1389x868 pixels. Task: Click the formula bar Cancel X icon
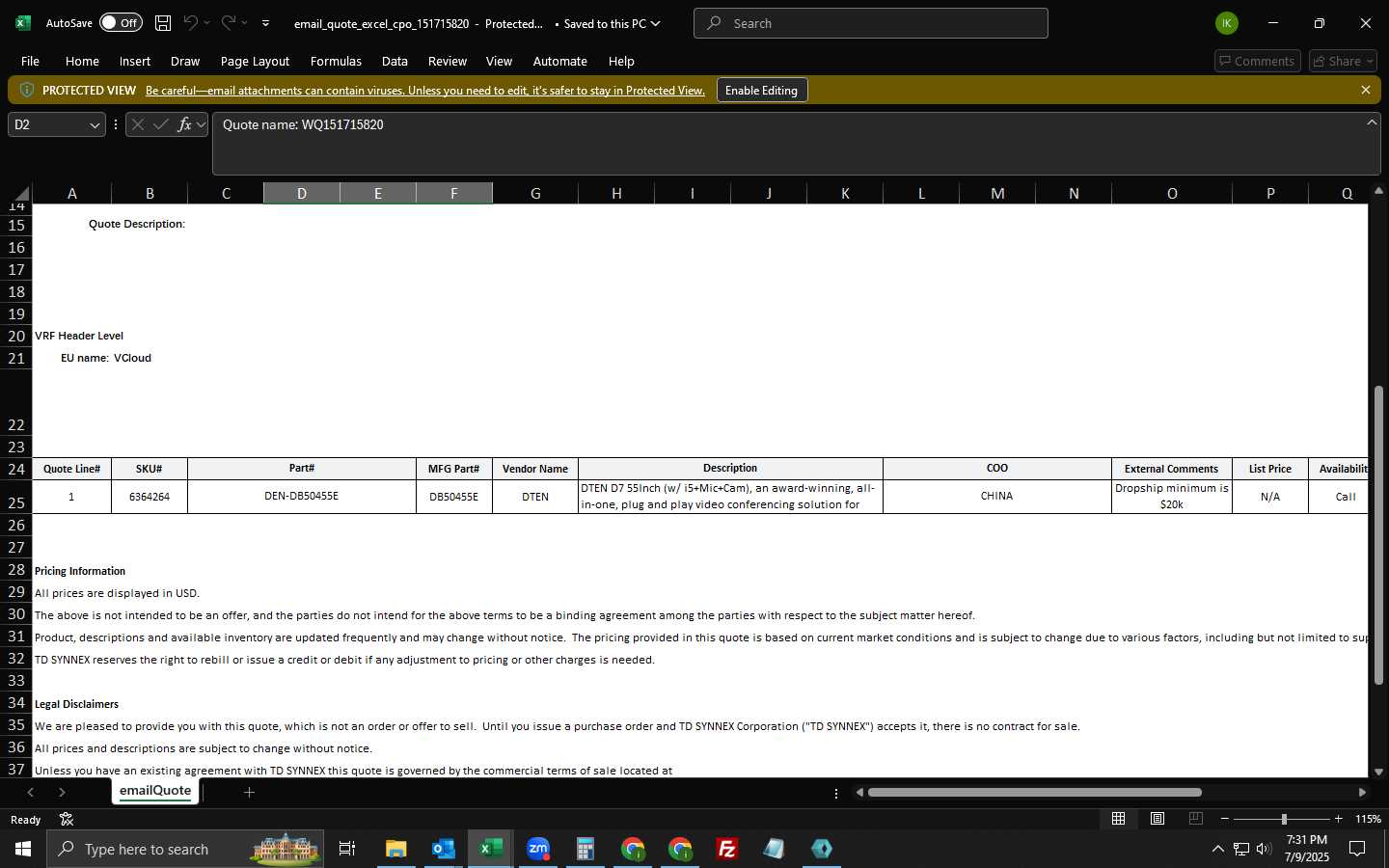[x=138, y=124]
